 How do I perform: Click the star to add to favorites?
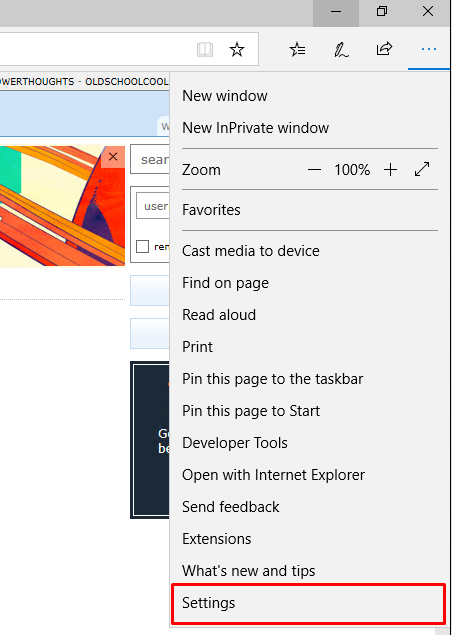(x=237, y=49)
